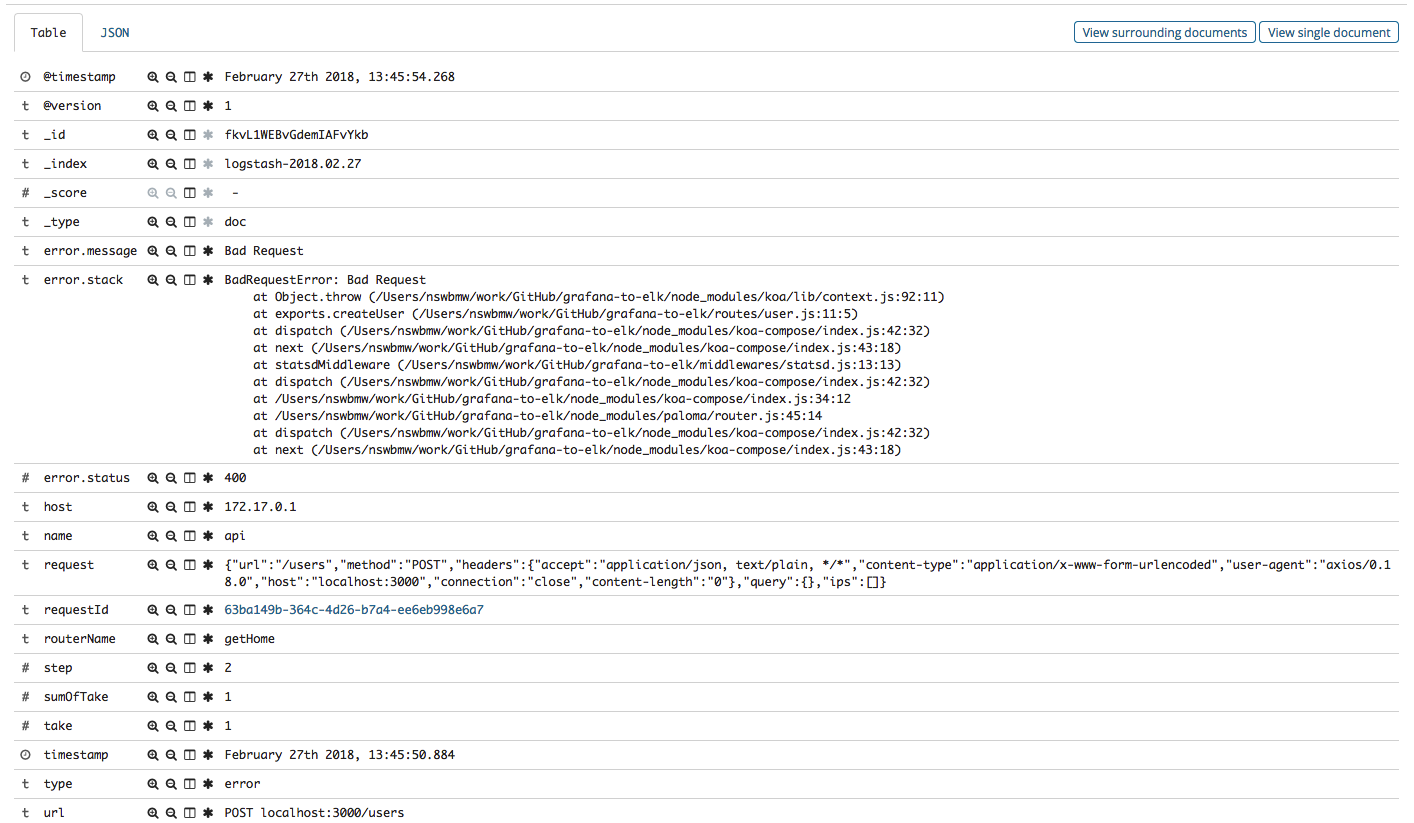This screenshot has width=1414, height=823.
Task: Filter out value of routerName field
Action: (171, 639)
